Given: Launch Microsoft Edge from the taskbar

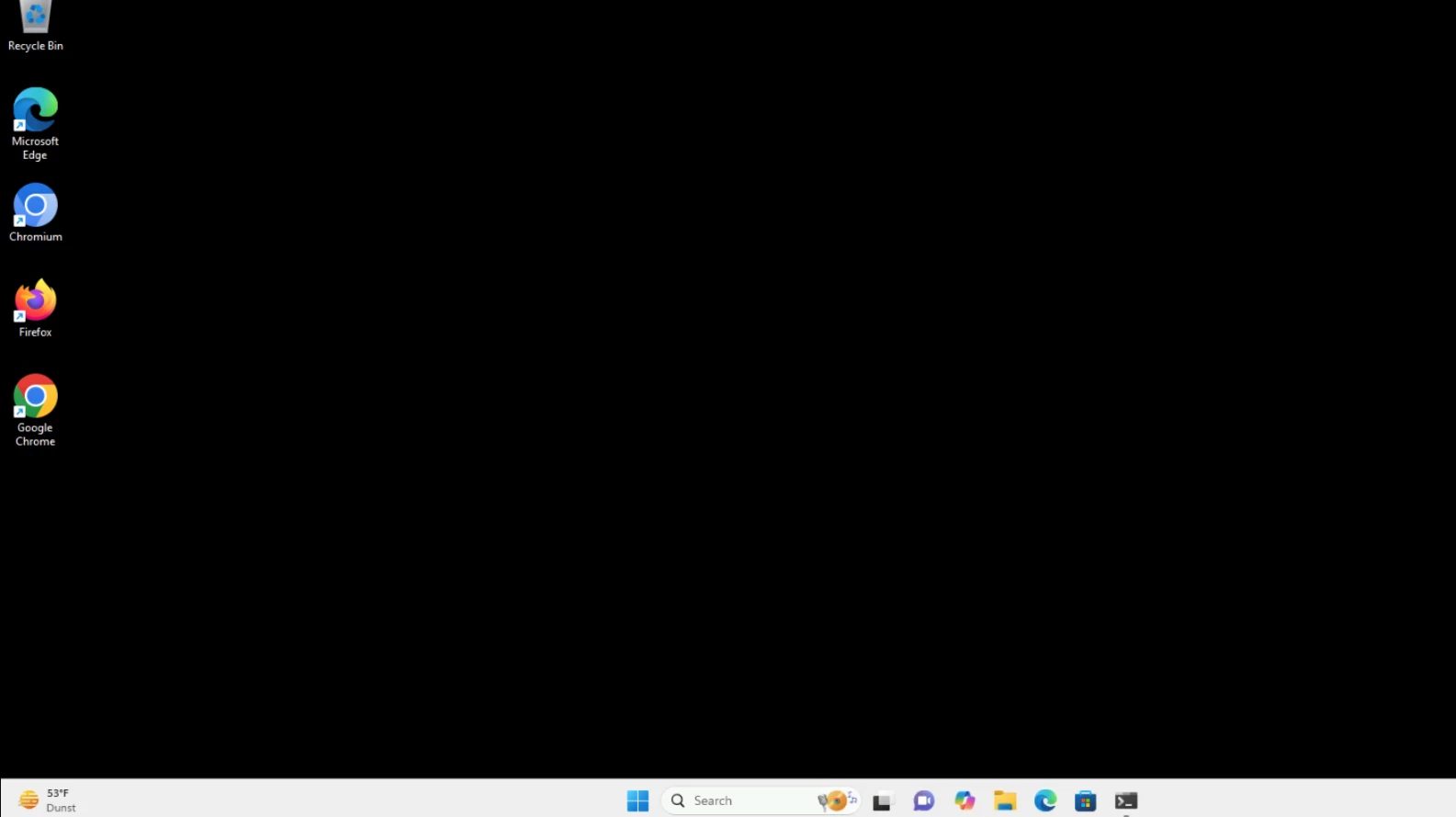Looking at the screenshot, I should click(x=1044, y=800).
